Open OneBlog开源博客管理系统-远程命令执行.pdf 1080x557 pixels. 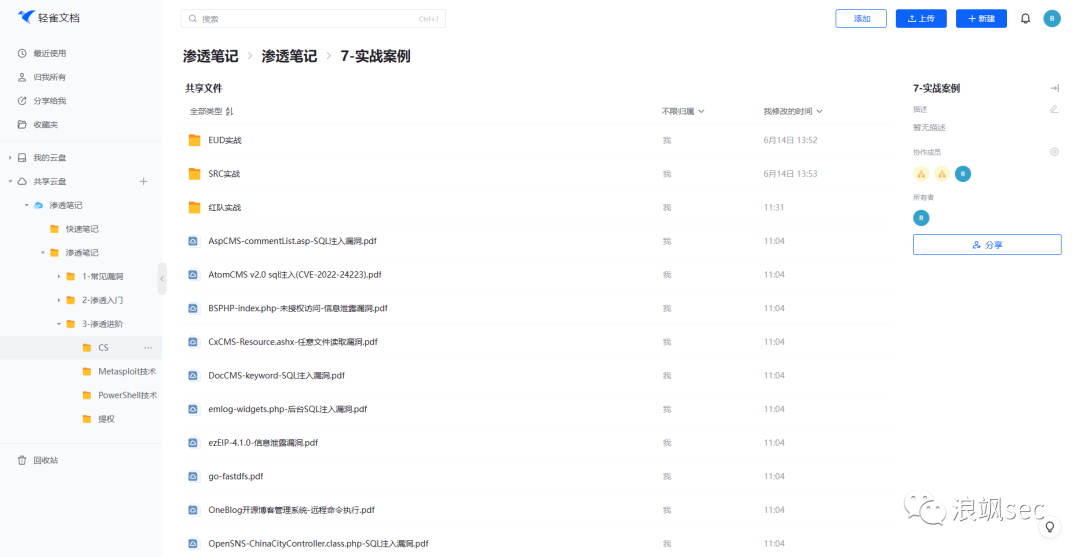click(x=291, y=510)
